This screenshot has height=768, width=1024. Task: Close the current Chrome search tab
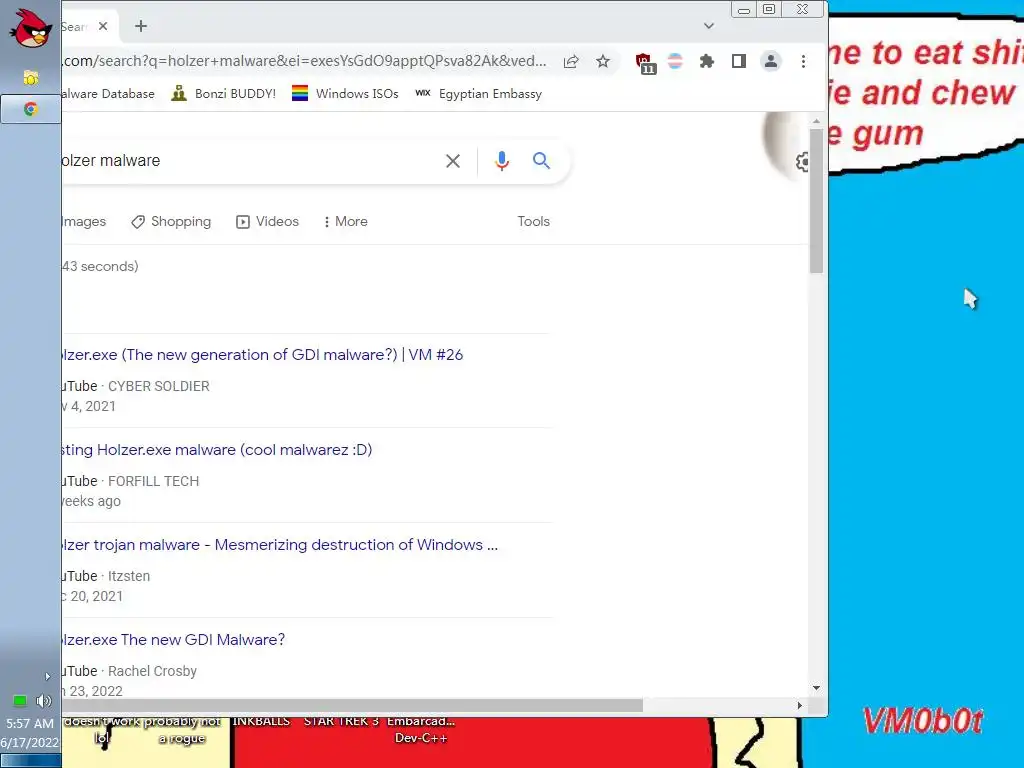click(x=103, y=26)
